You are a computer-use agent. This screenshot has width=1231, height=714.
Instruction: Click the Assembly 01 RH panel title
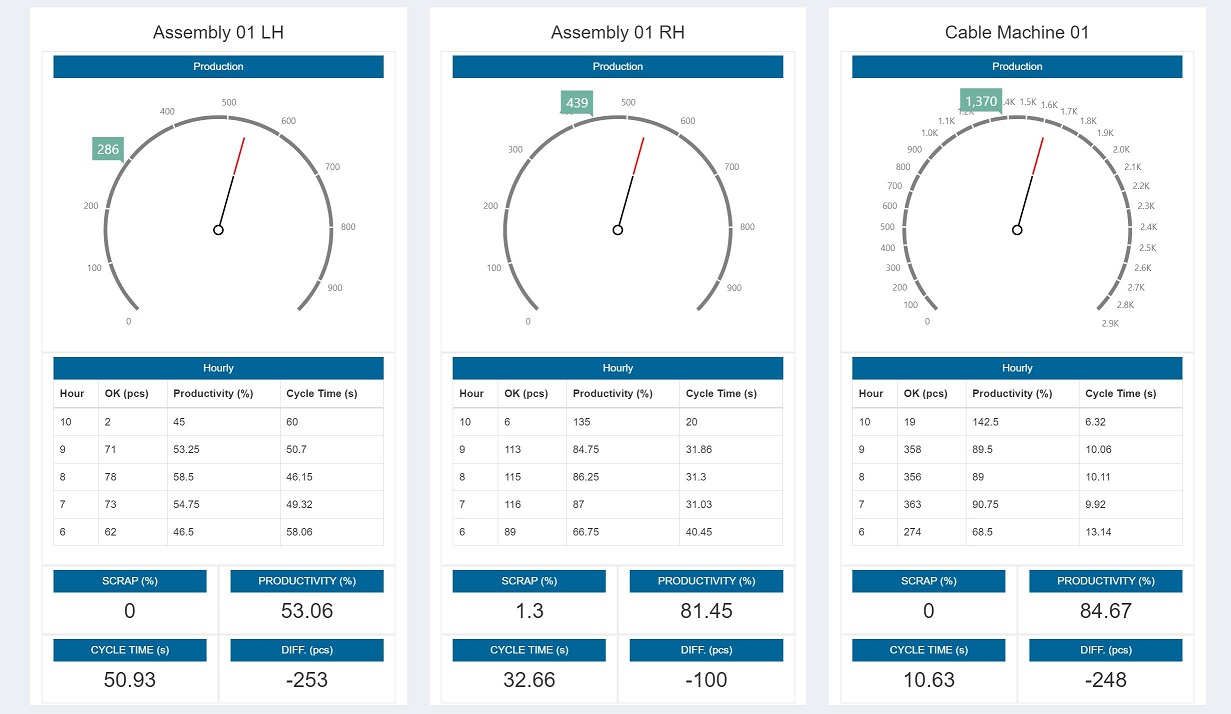tap(618, 32)
